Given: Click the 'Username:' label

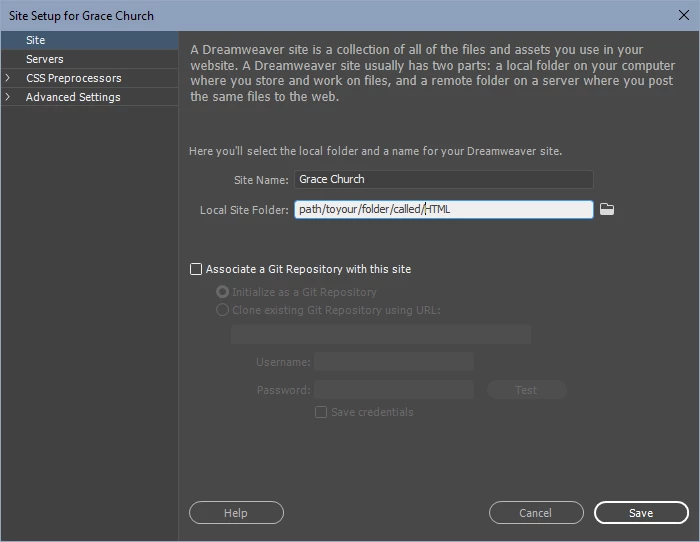Looking at the screenshot, I should point(283,362).
